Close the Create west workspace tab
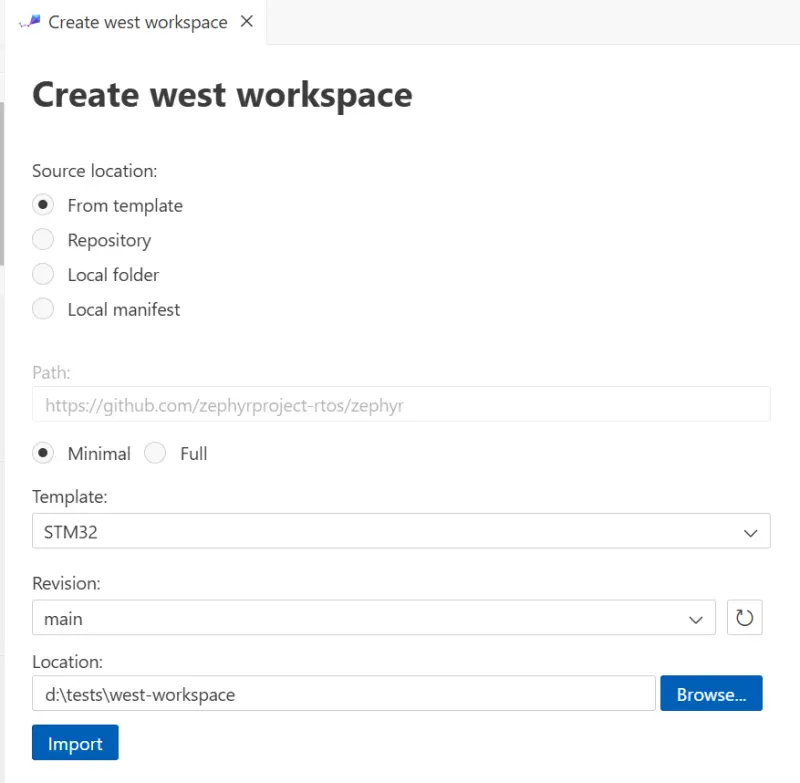 [247, 21]
